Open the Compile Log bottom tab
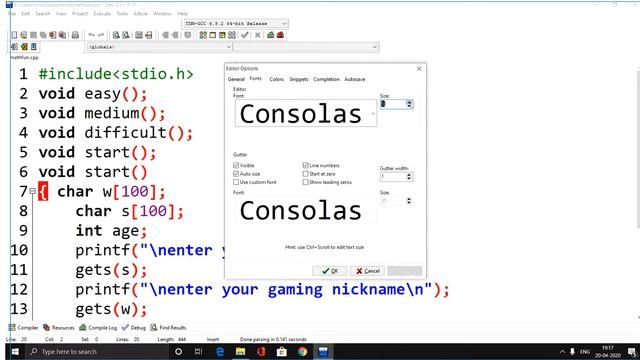The width and height of the screenshot is (640, 360). [98, 327]
